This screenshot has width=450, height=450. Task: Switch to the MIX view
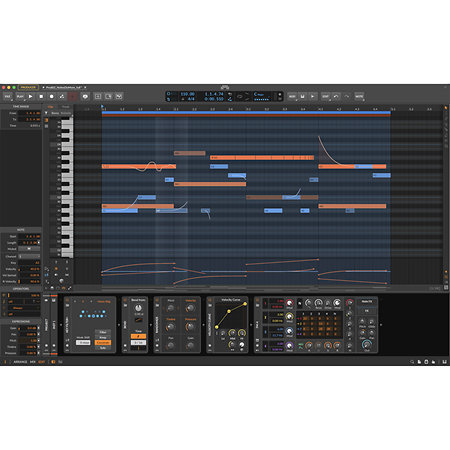[x=33, y=362]
